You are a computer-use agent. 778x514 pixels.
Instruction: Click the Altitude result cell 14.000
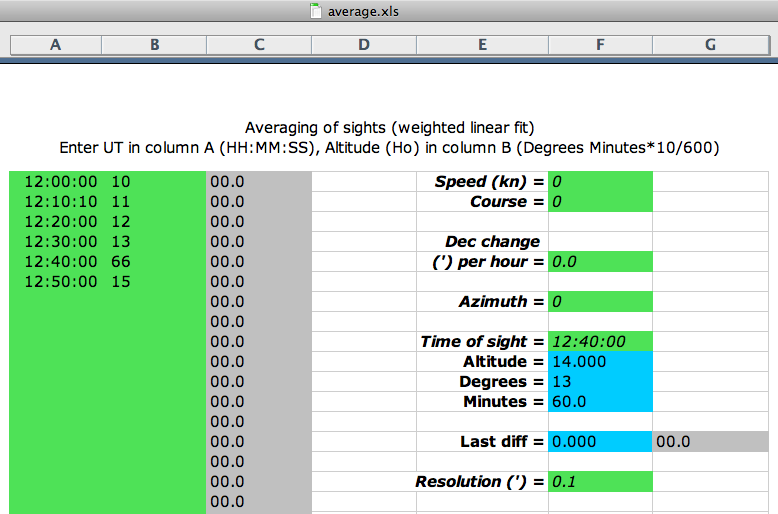point(600,362)
